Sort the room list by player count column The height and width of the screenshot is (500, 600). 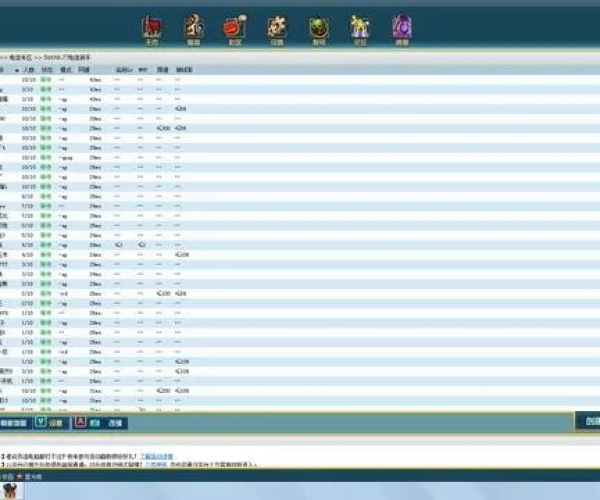click(x=29, y=70)
